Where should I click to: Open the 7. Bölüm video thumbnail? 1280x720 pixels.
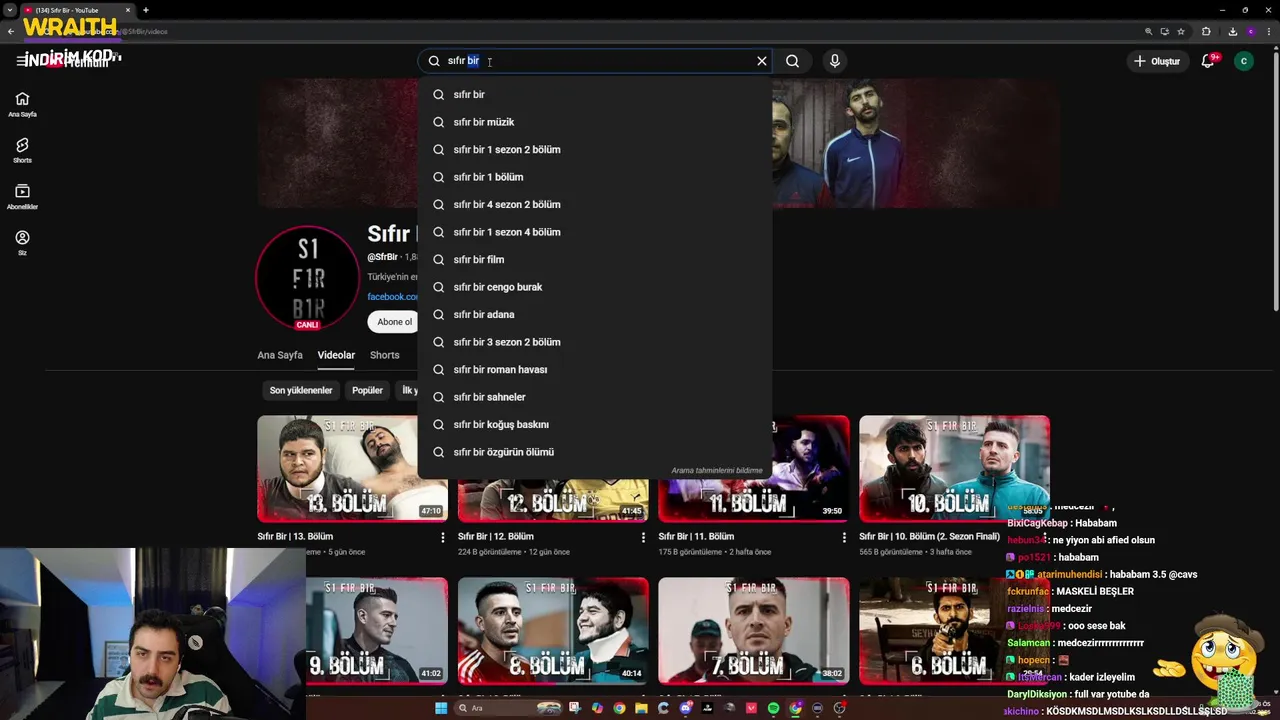coord(754,630)
